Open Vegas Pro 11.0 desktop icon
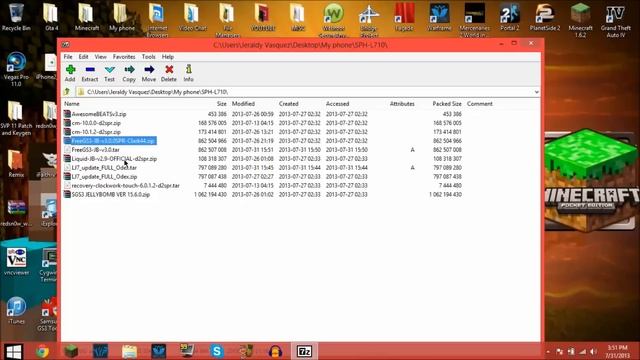 pyautogui.click(x=16, y=69)
